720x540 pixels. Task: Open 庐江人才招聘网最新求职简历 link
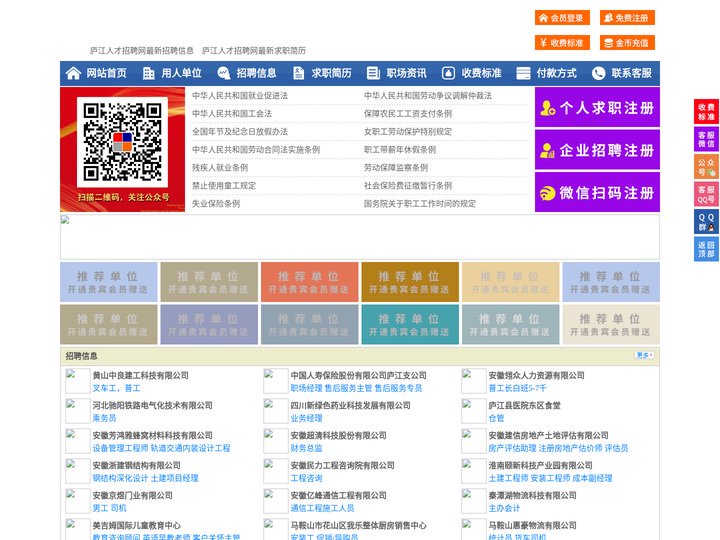click(x=254, y=51)
